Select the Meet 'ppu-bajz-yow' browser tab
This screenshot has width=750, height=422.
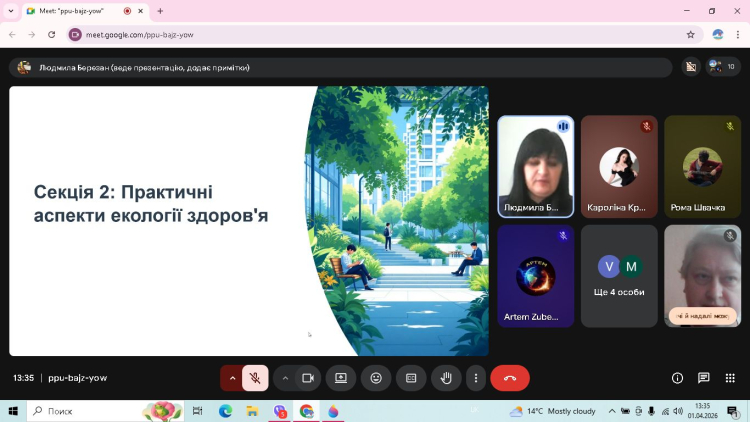tap(70, 11)
